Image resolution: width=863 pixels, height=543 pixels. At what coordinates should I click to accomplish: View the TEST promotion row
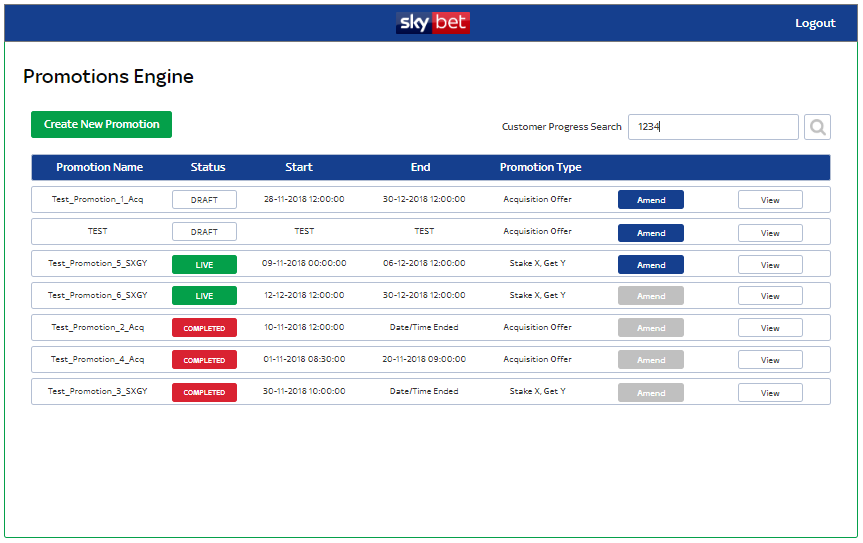[x=770, y=233]
